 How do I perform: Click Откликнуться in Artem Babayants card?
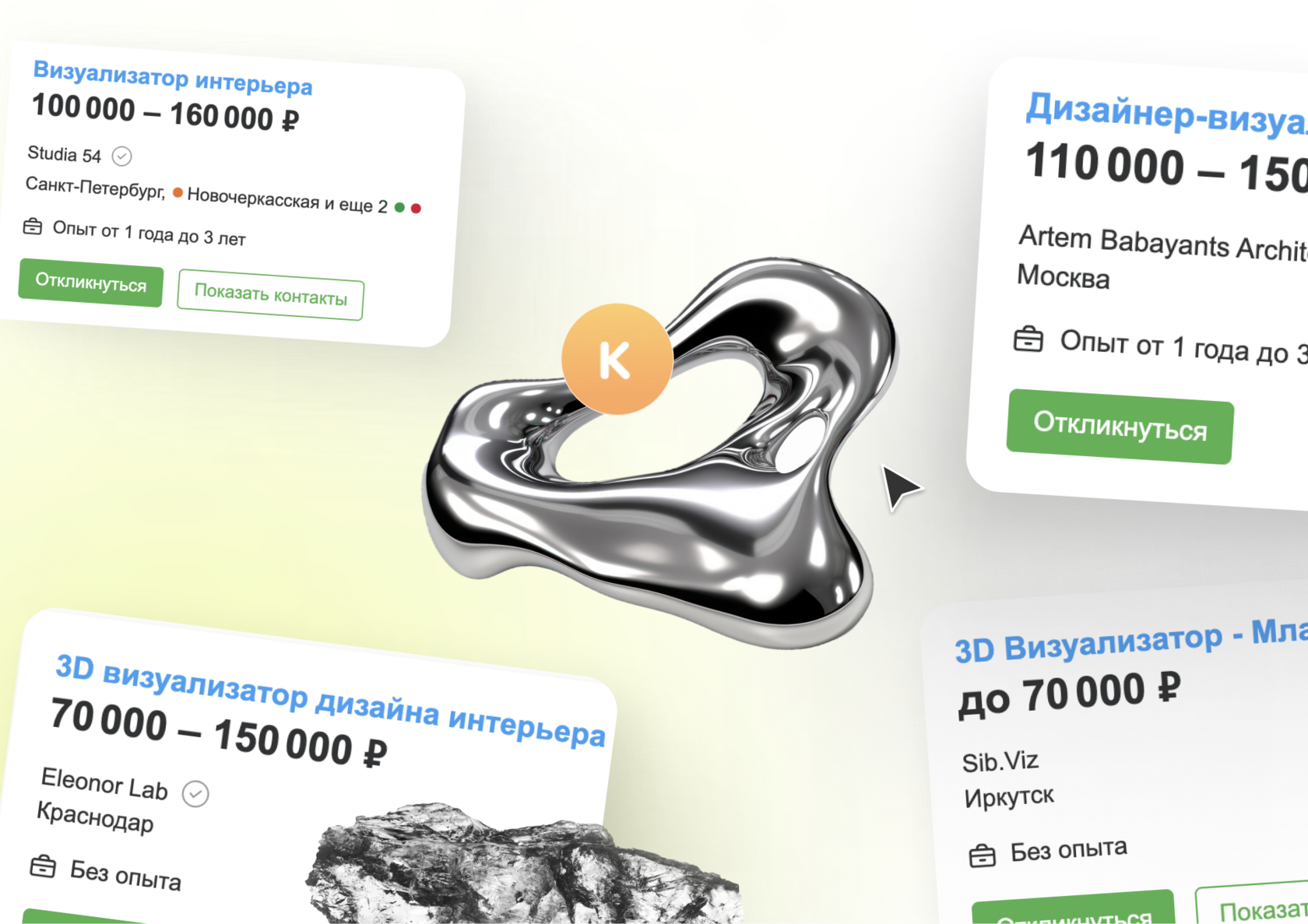coord(1120,427)
